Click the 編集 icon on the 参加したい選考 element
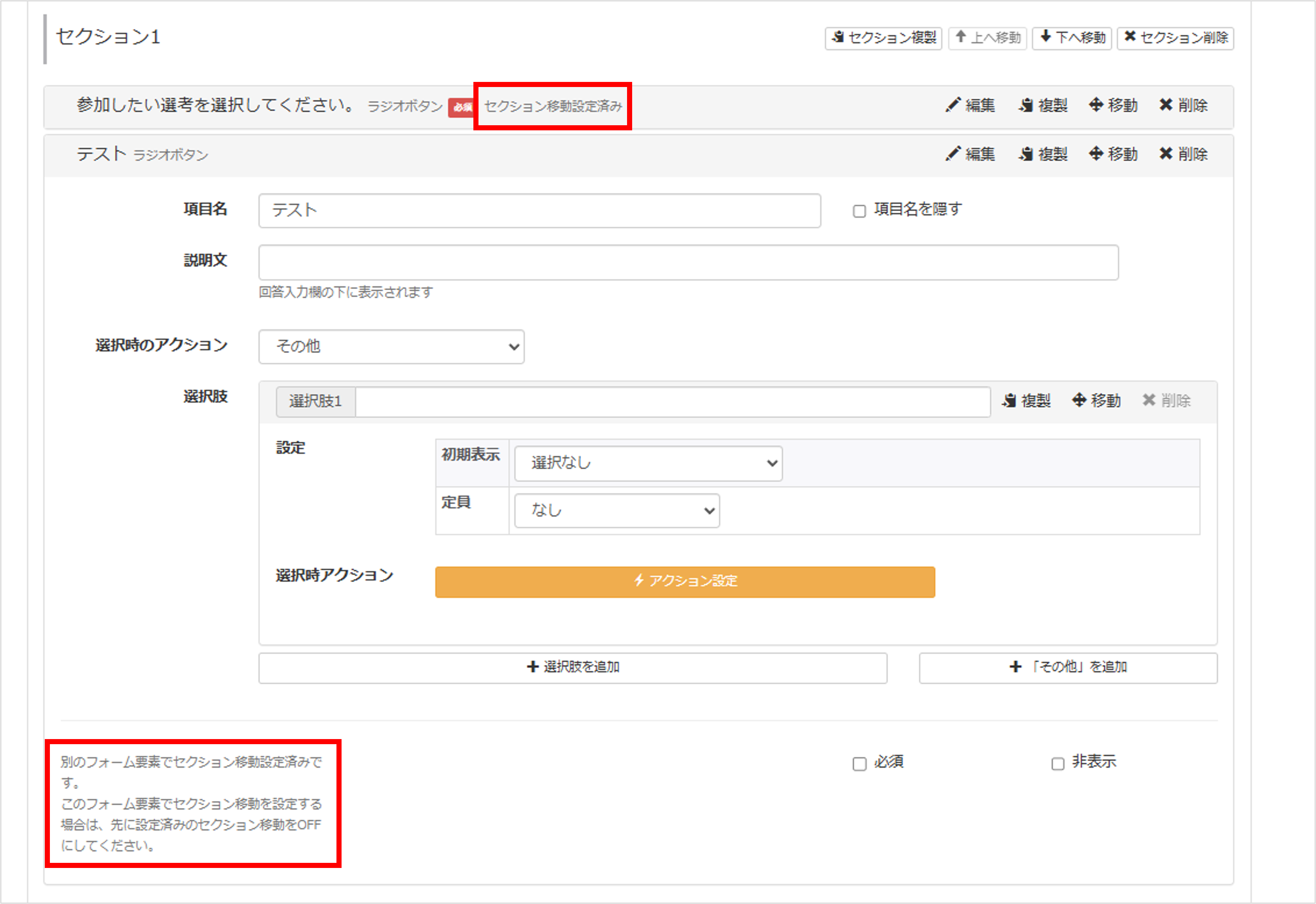Image resolution: width=1316 pixels, height=904 pixels. tap(970, 105)
